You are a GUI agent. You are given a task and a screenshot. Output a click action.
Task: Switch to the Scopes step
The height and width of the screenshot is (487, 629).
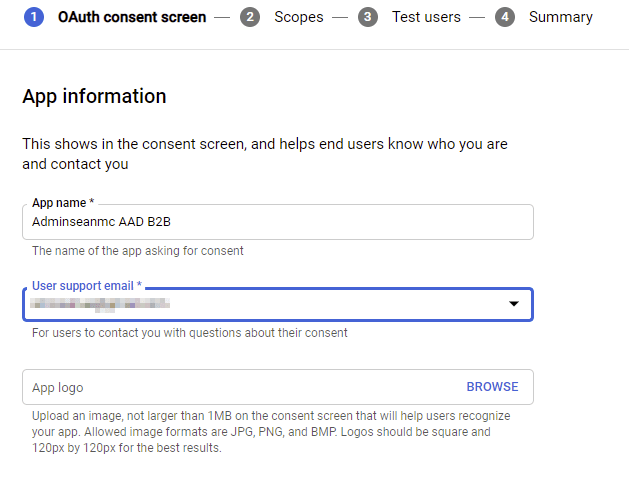pyautogui.click(x=298, y=17)
